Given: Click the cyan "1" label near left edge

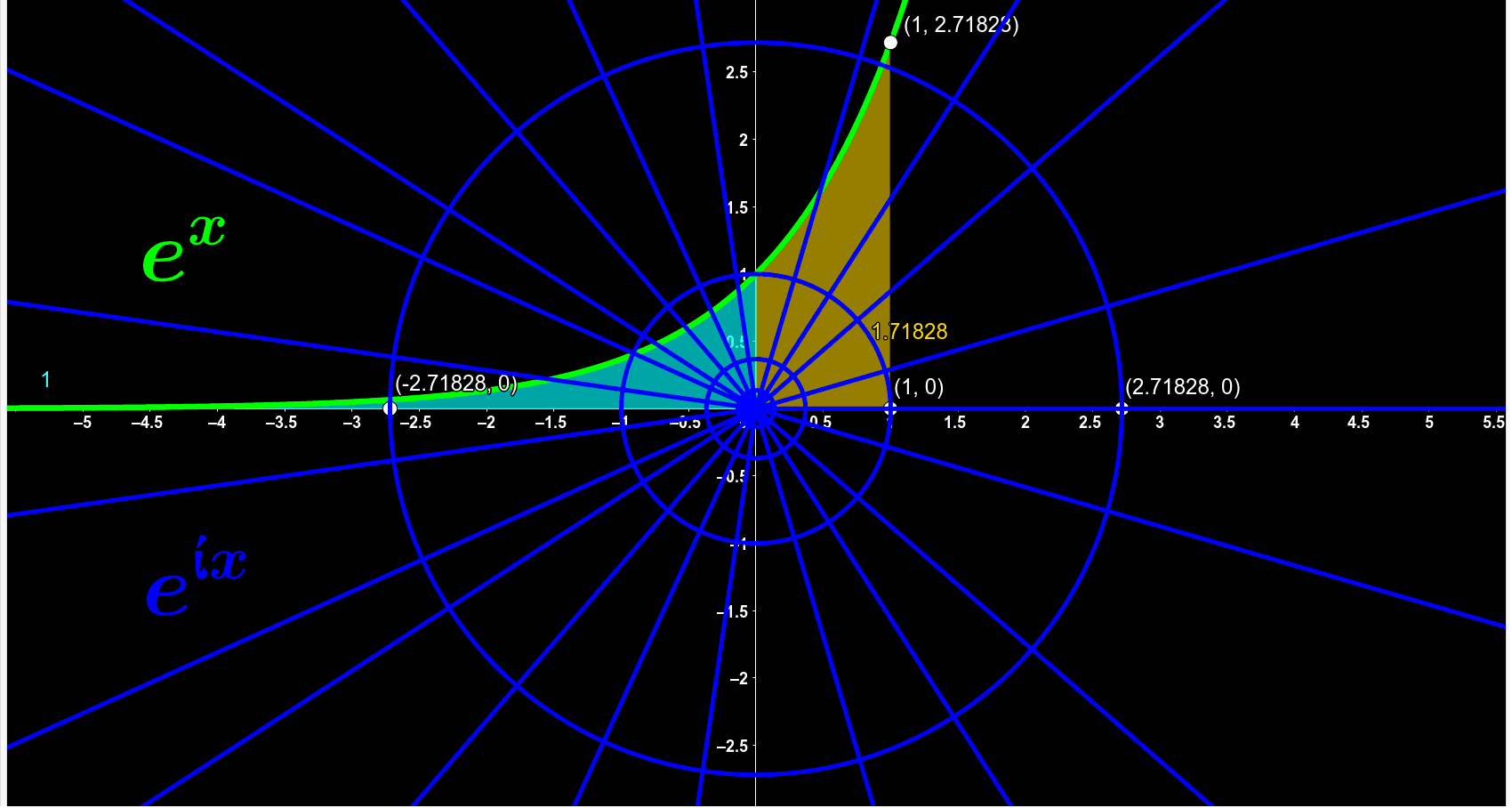Looking at the screenshot, I should (x=45, y=377).
